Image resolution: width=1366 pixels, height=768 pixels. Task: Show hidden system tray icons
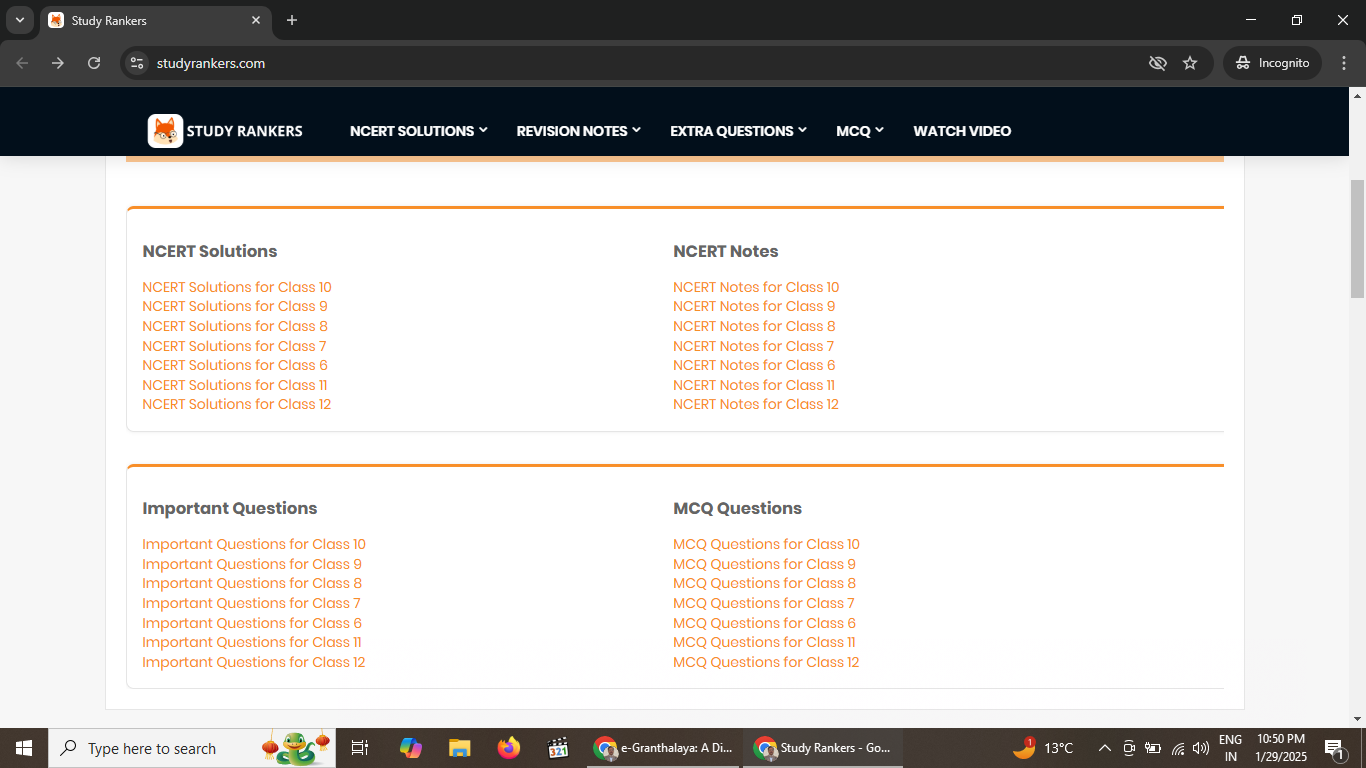(x=1105, y=748)
